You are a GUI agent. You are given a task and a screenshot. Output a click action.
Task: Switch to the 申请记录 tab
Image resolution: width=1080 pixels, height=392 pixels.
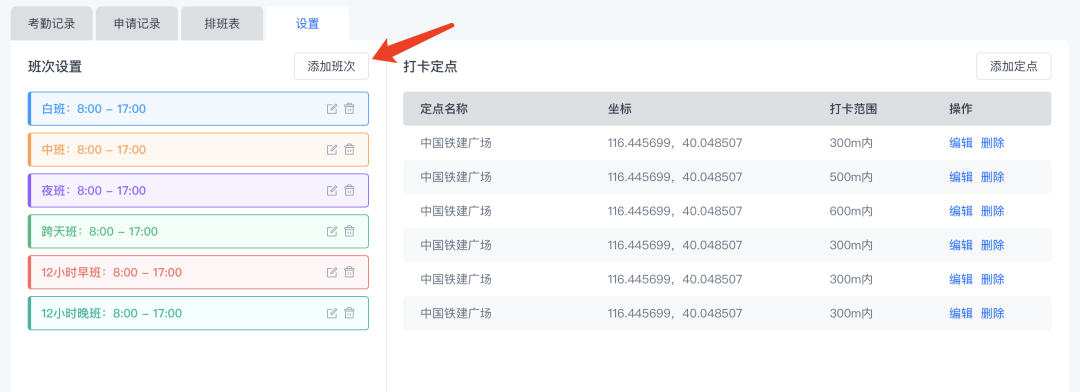point(137,23)
